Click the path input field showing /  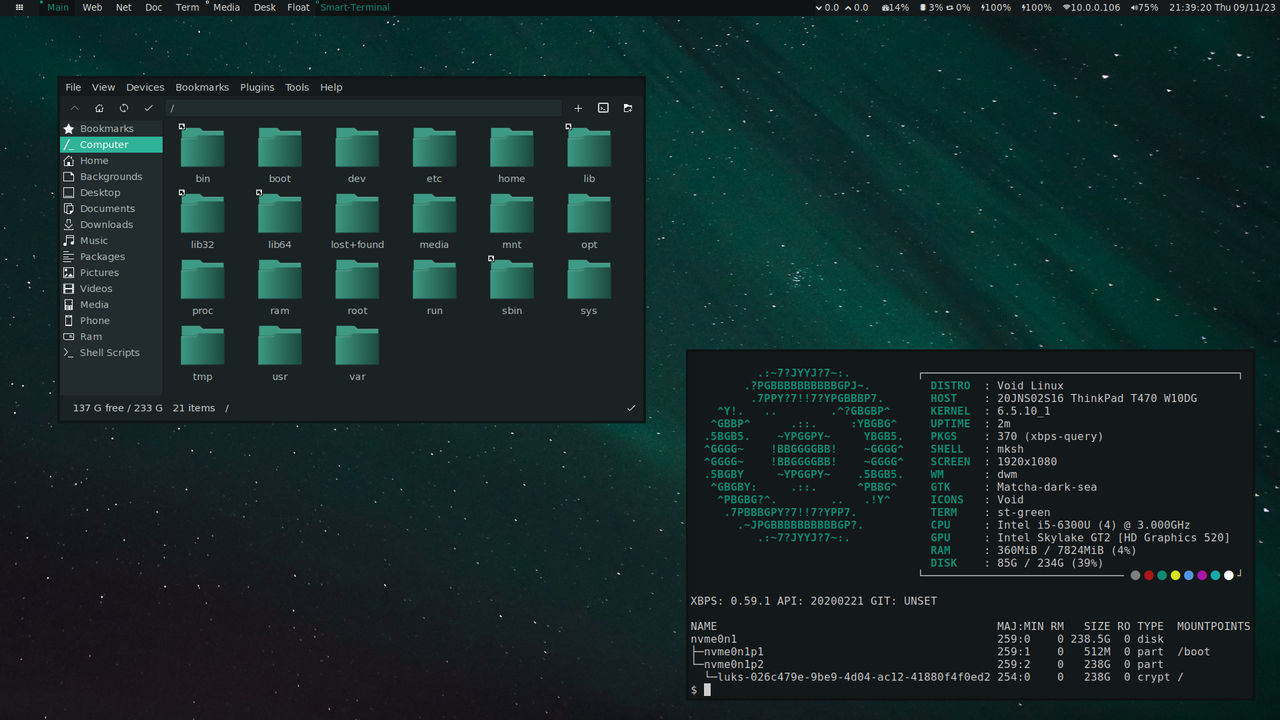(365, 108)
